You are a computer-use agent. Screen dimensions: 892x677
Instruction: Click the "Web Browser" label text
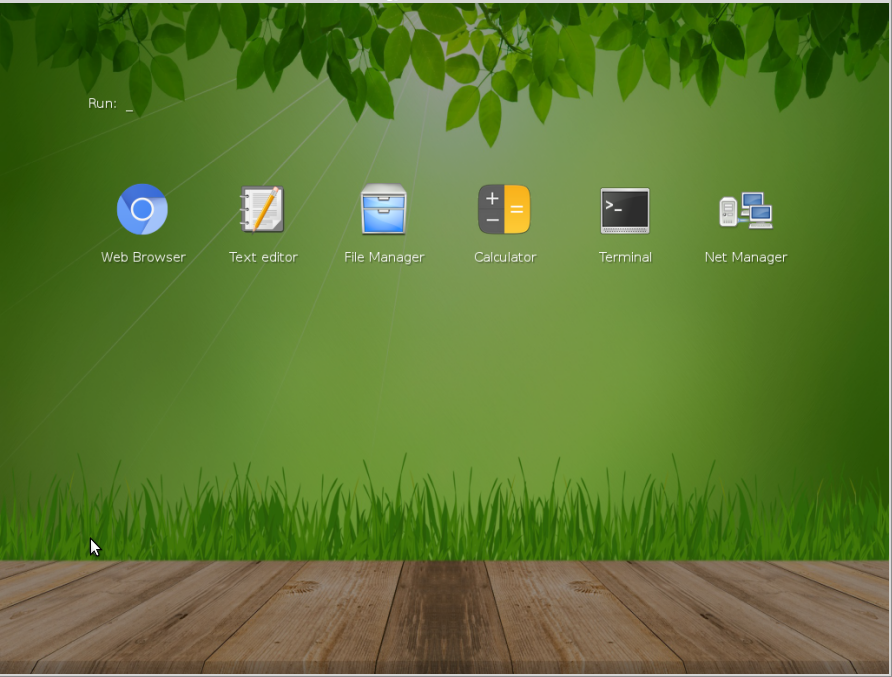143,257
